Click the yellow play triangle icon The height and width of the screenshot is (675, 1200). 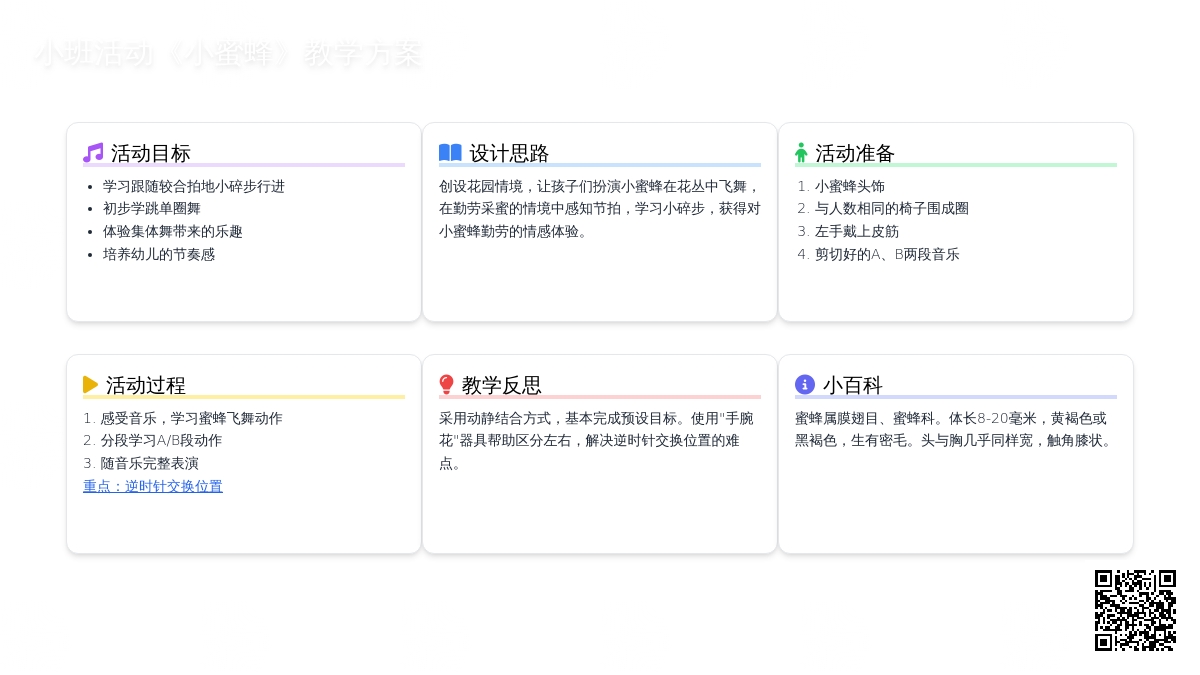[90, 385]
